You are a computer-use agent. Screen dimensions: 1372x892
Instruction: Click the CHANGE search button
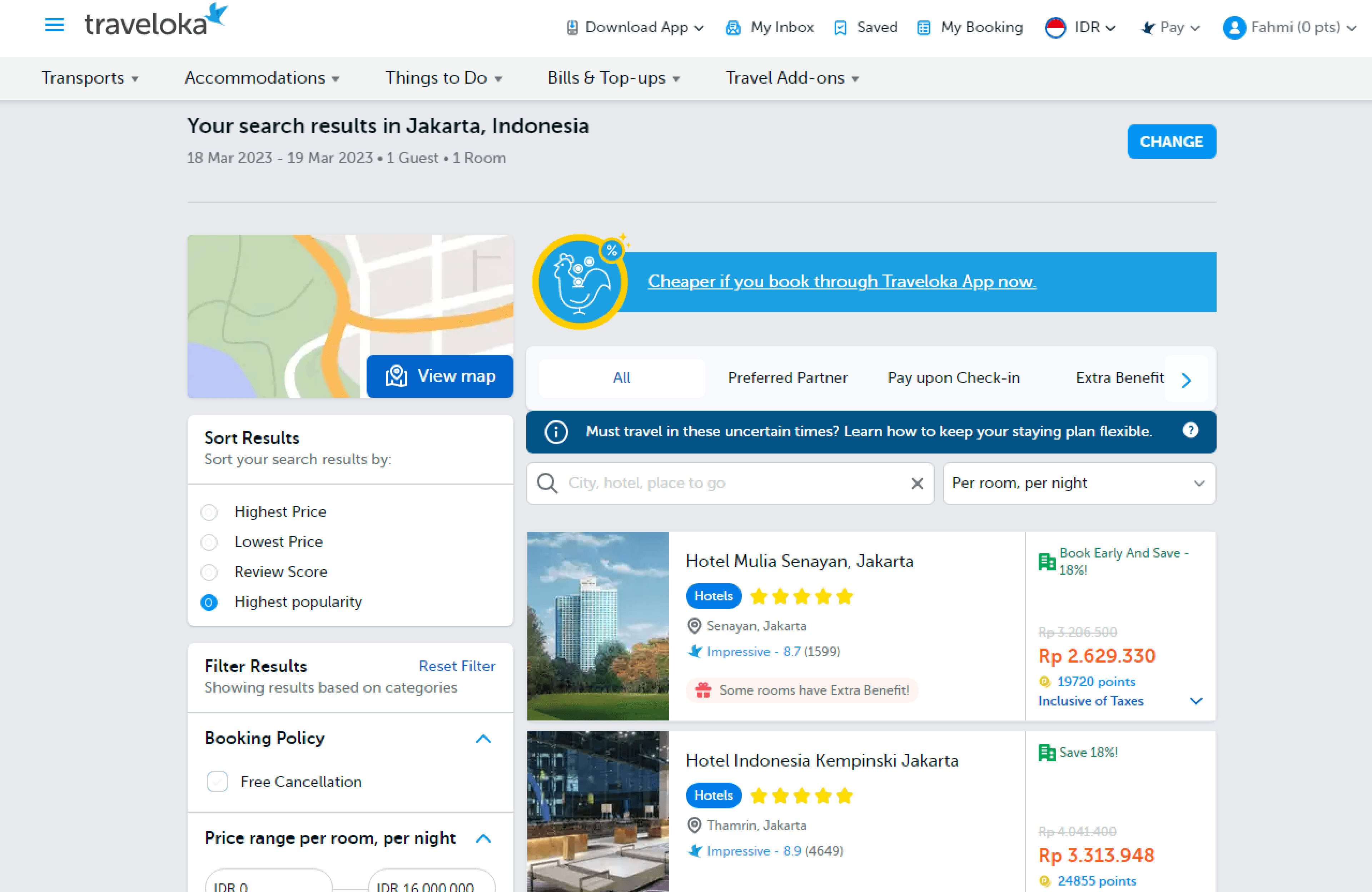point(1172,141)
